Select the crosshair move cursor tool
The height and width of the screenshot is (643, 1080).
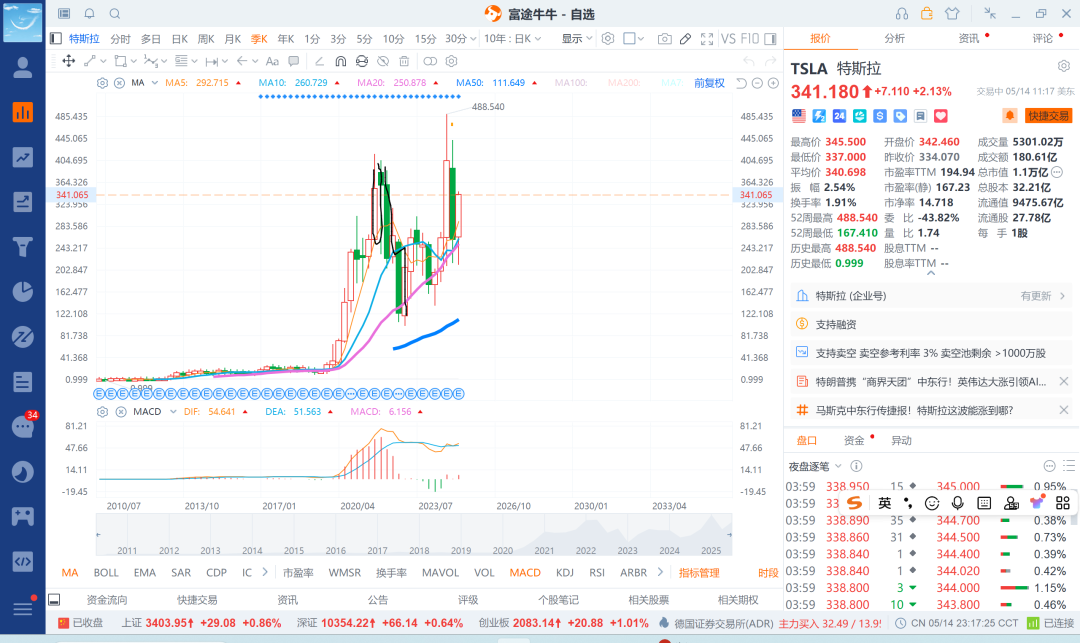click(x=69, y=61)
